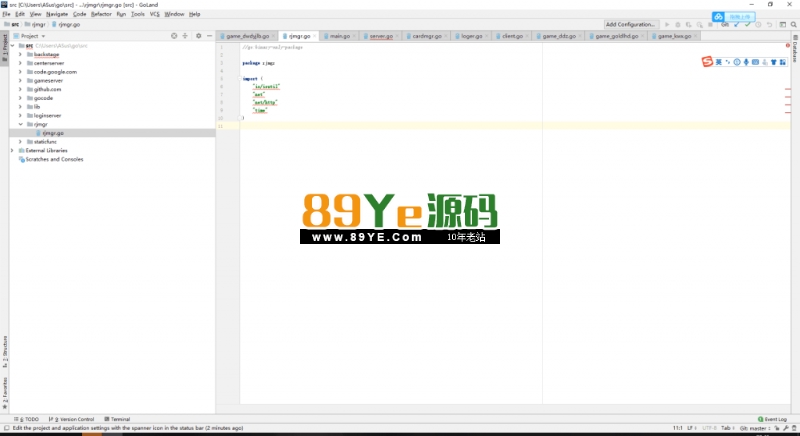The image size is (800, 436).
Task: Click the toolbox grid icon on Sogou bar
Action: point(783,62)
